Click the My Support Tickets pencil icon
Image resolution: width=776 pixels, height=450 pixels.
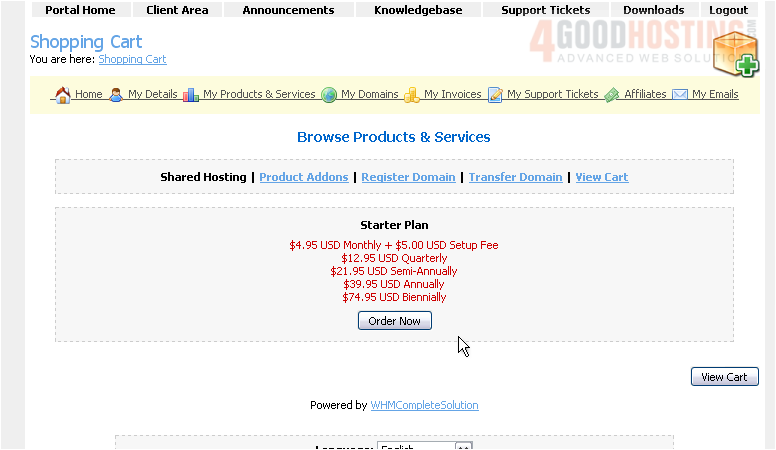[x=495, y=95]
